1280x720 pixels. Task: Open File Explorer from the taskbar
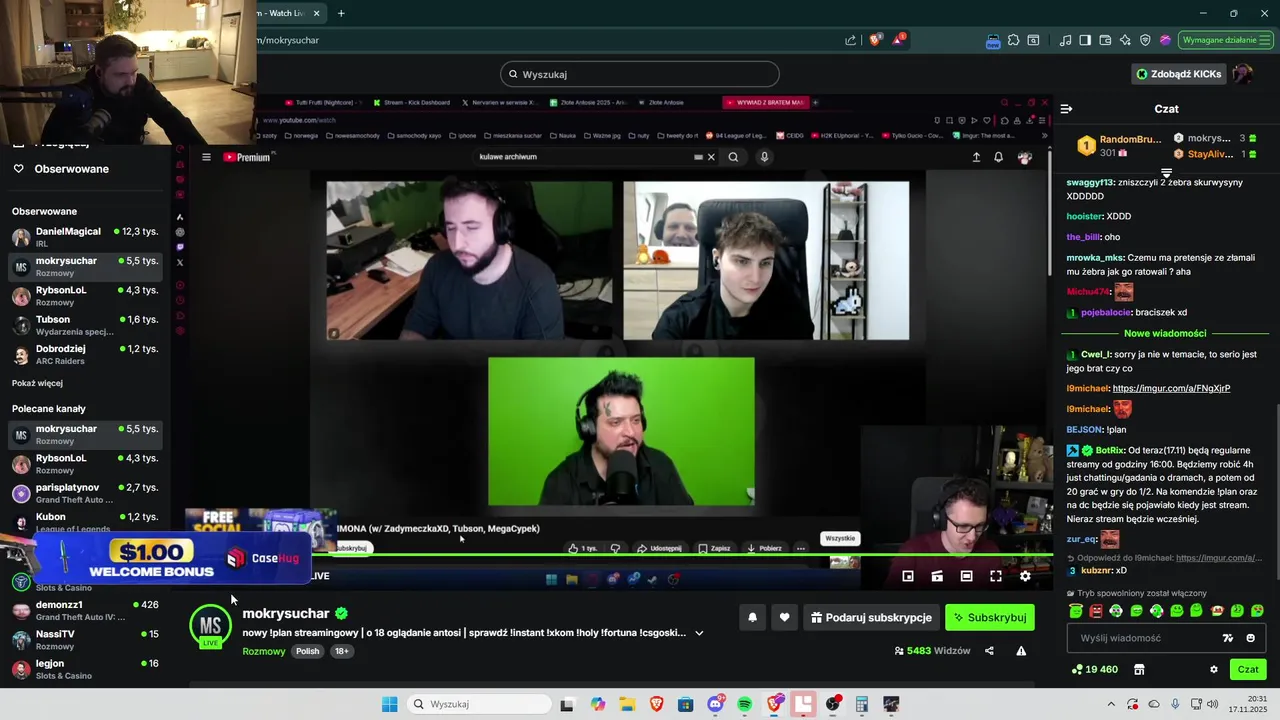click(x=626, y=704)
